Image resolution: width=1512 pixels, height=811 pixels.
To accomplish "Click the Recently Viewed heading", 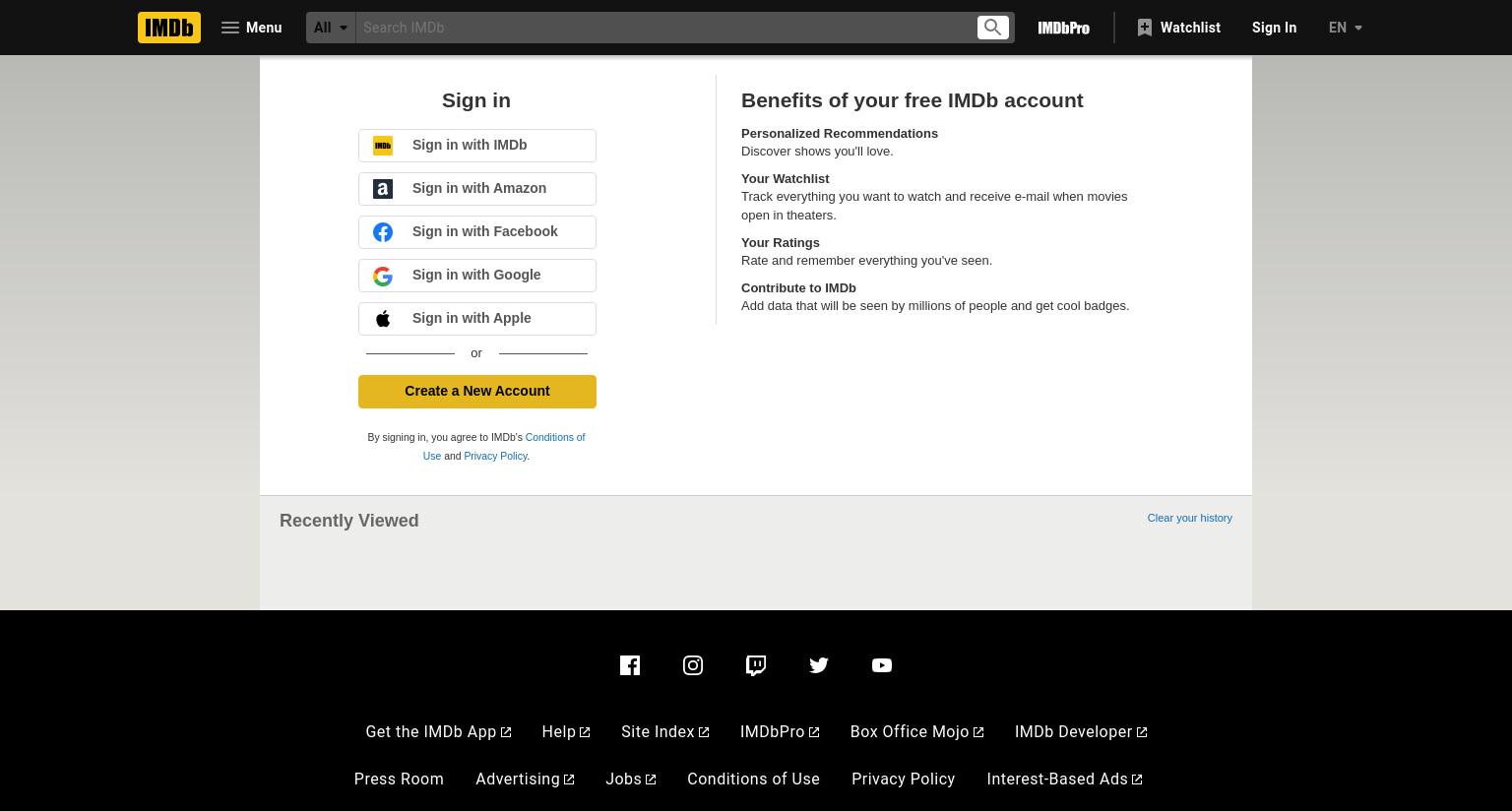I will click(x=349, y=521).
